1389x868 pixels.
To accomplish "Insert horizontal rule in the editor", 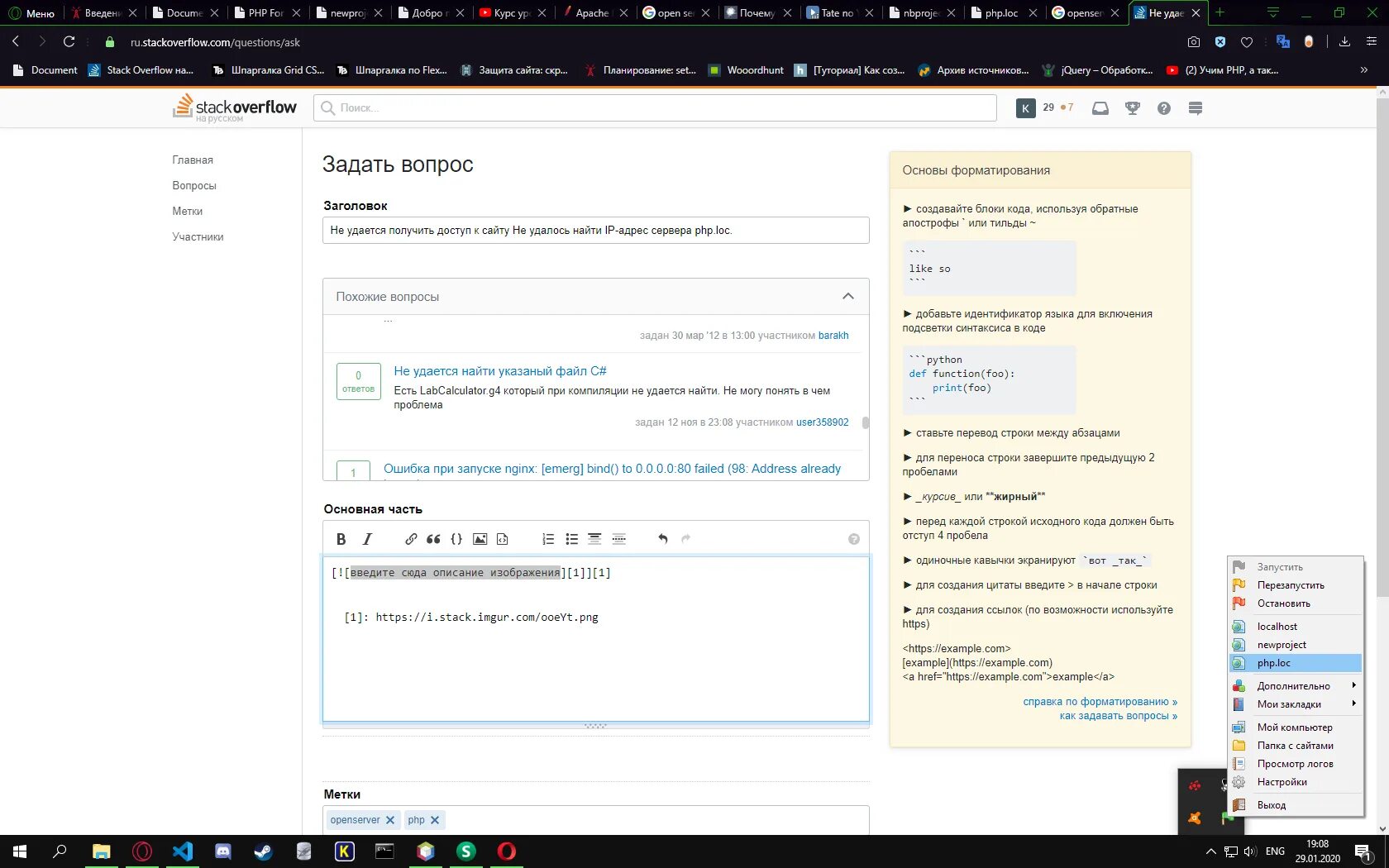I will pyautogui.click(x=618, y=539).
